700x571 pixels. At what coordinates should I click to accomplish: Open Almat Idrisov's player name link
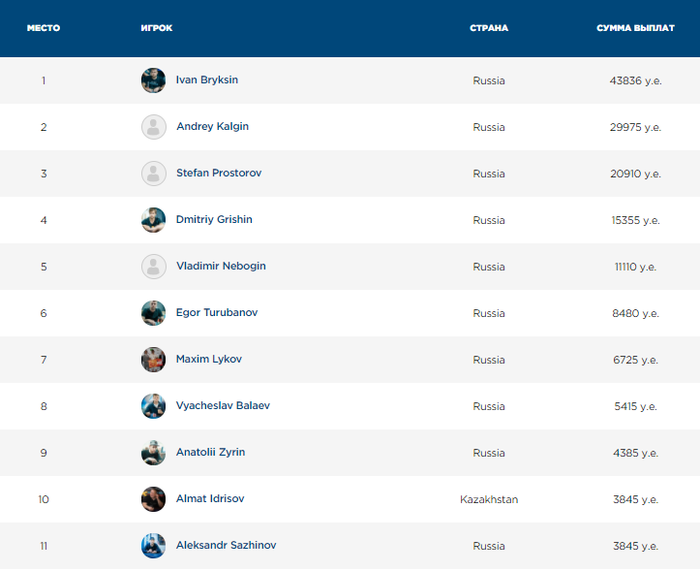coord(210,499)
